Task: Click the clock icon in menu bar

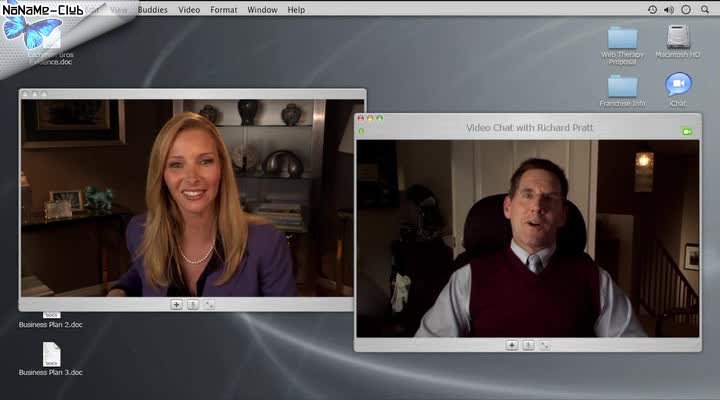Action: point(686,10)
